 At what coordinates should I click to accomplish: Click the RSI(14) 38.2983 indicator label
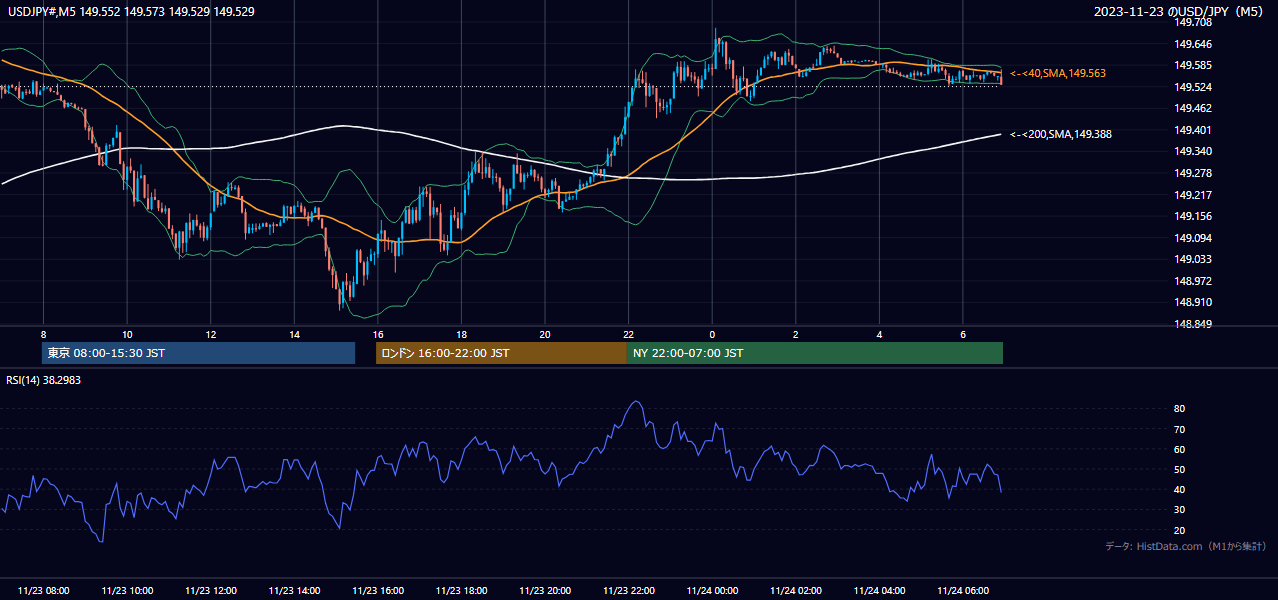(x=44, y=380)
